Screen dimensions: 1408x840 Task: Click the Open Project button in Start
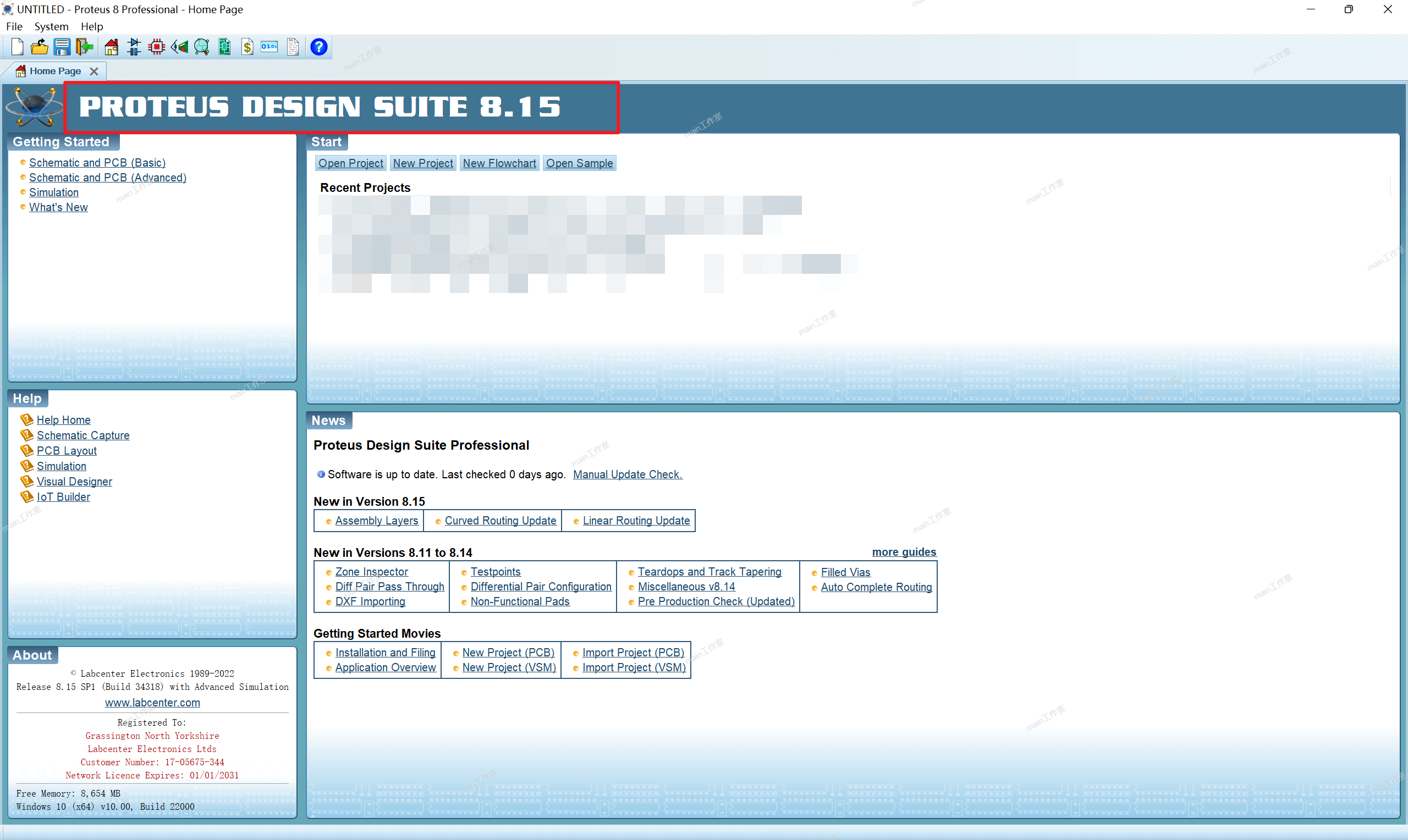pos(350,164)
